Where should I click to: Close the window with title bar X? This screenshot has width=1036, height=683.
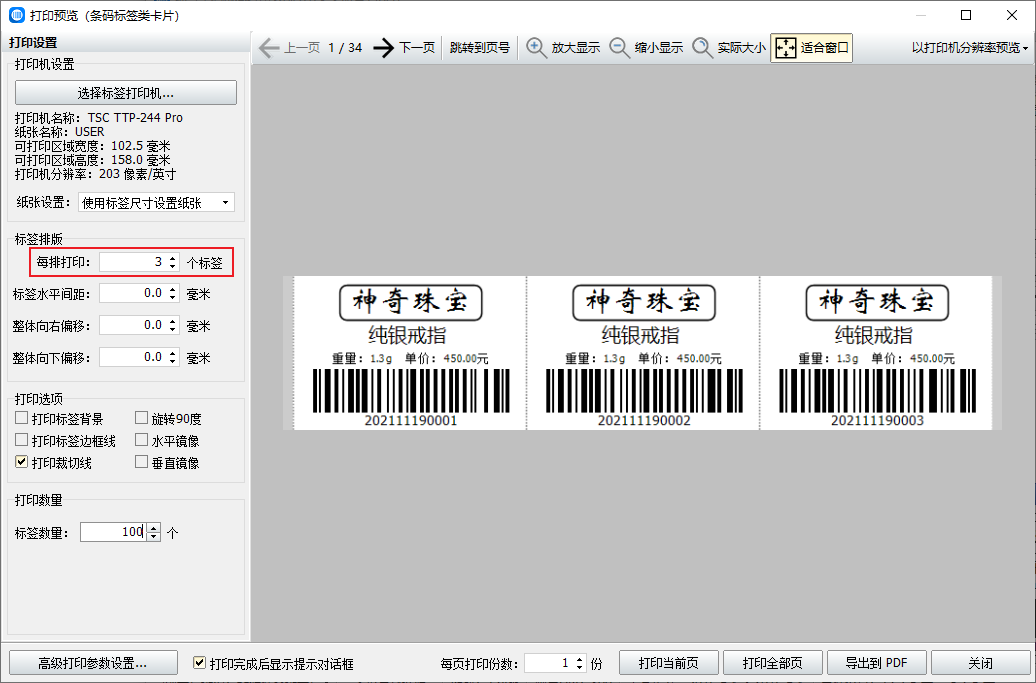pos(1012,15)
